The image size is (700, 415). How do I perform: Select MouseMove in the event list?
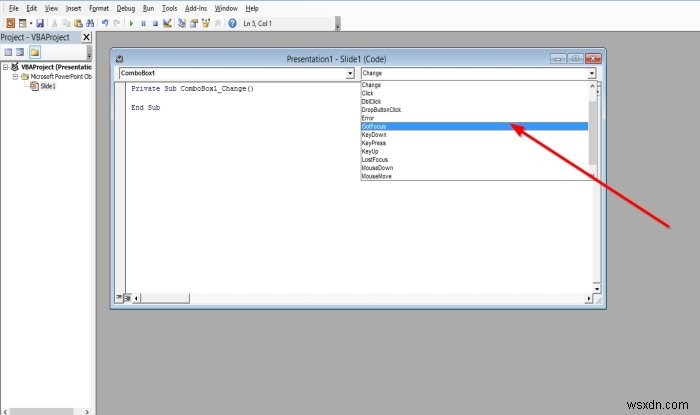tap(475, 176)
